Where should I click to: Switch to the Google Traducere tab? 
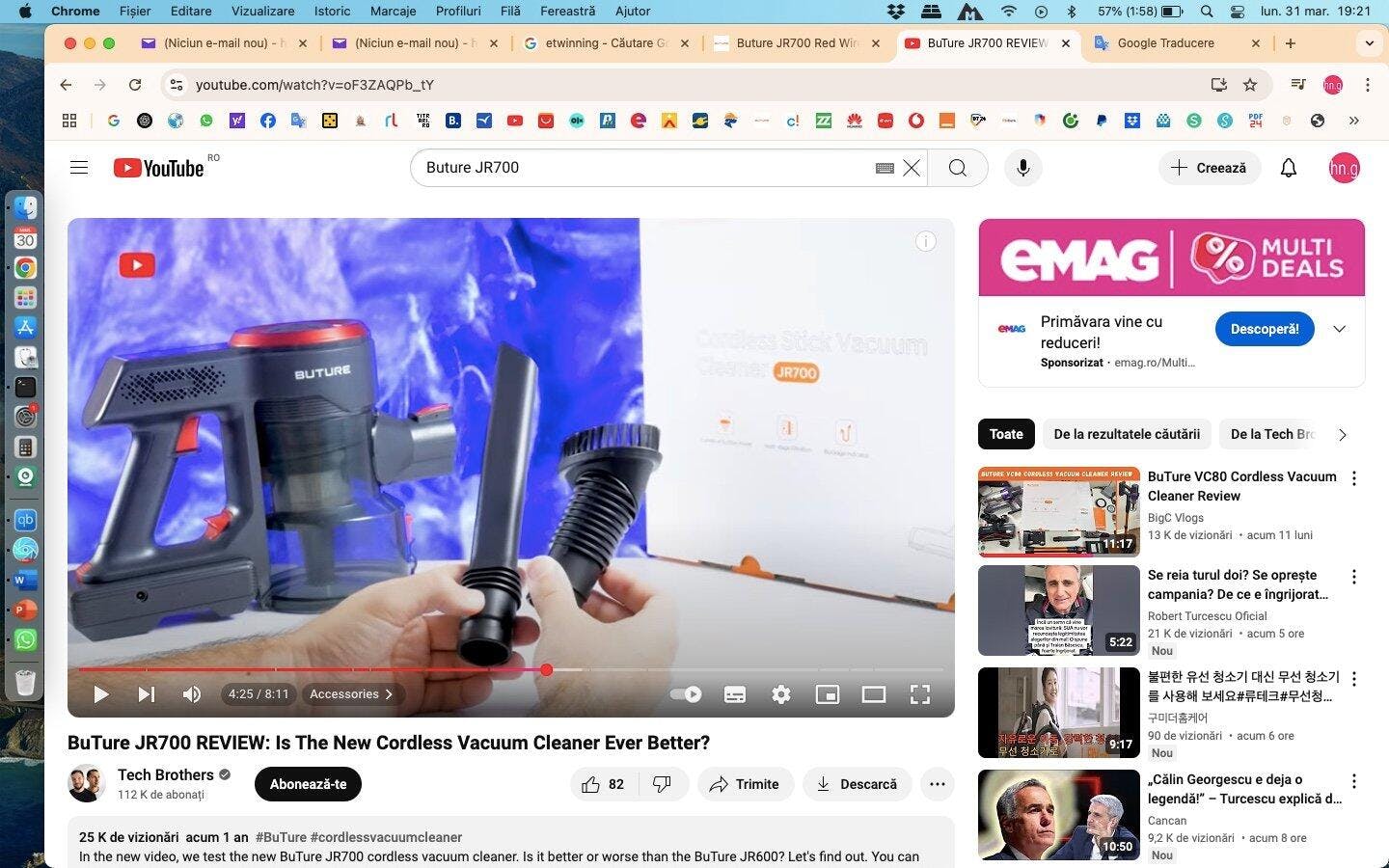[1165, 43]
